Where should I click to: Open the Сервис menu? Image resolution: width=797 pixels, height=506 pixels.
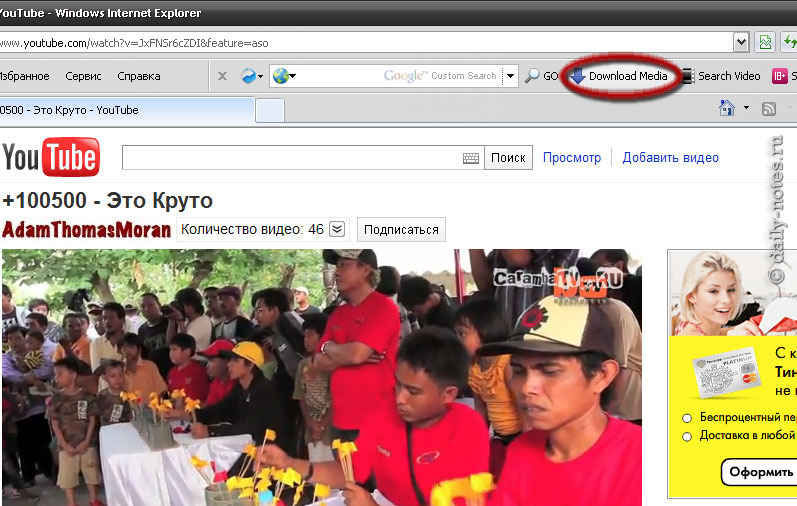coord(83,76)
